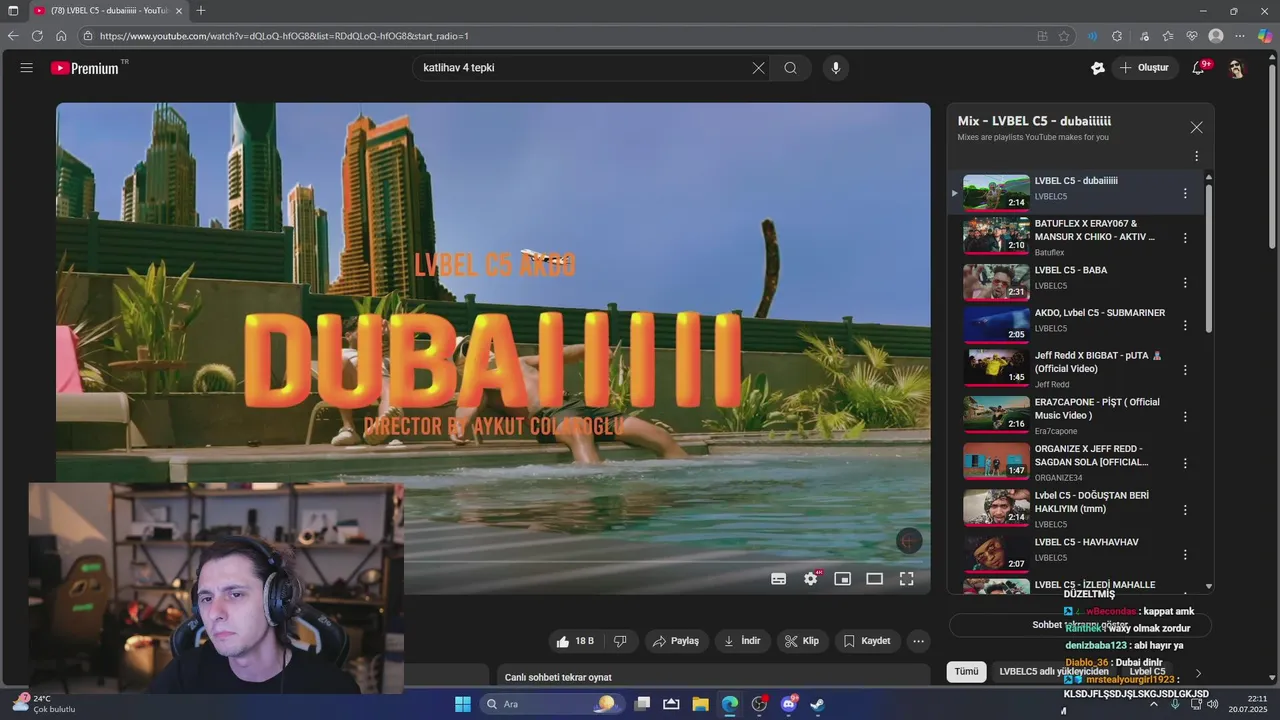Toggle subtitles in video player
Screen dimensions: 1280x720
[779, 579]
